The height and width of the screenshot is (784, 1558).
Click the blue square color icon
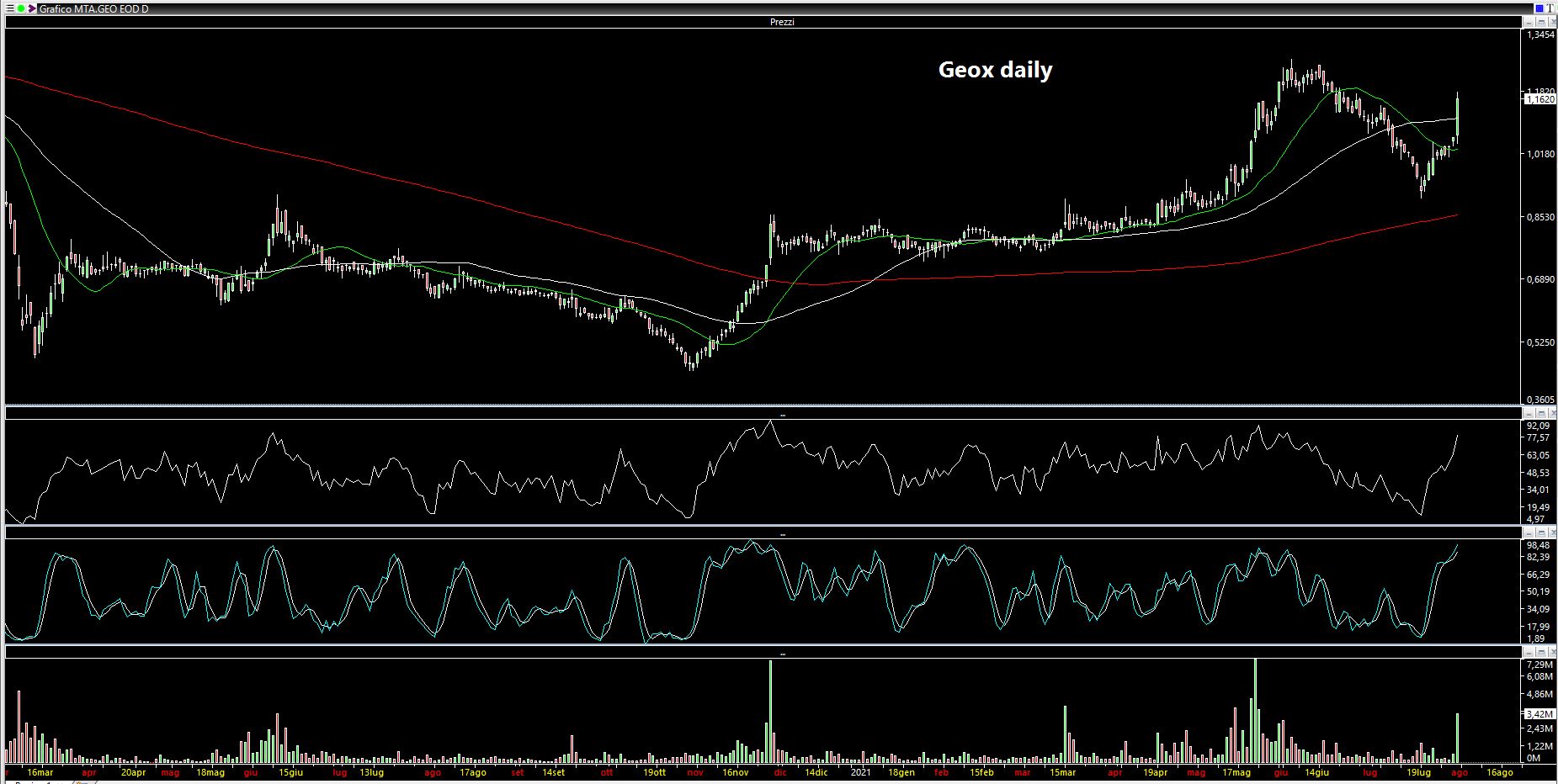[x=1539, y=8]
